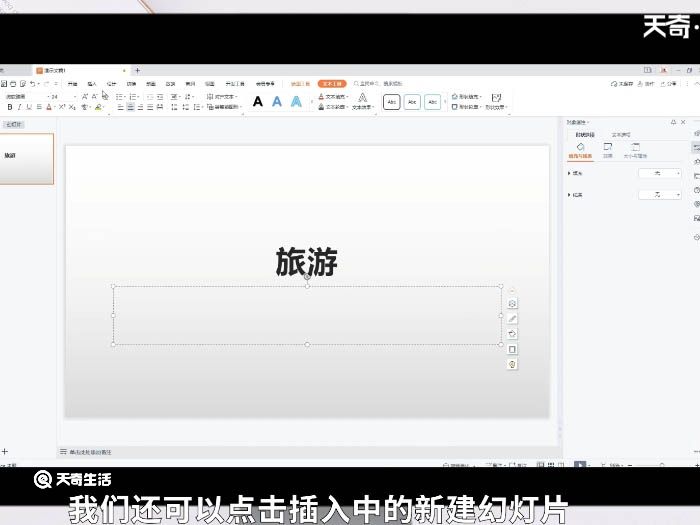Screen dimensions: 700x525
Task: Apply blue filled preset text style A
Action: pyautogui.click(x=277, y=102)
